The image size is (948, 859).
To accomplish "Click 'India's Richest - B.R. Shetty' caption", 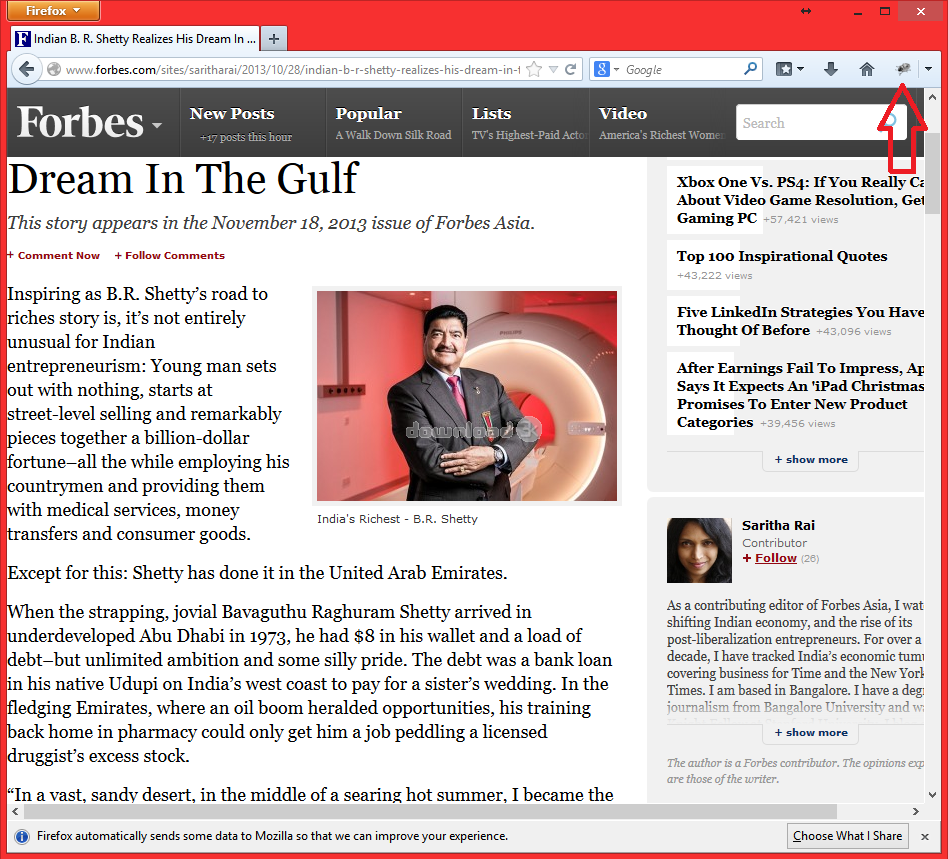I will tap(397, 519).
